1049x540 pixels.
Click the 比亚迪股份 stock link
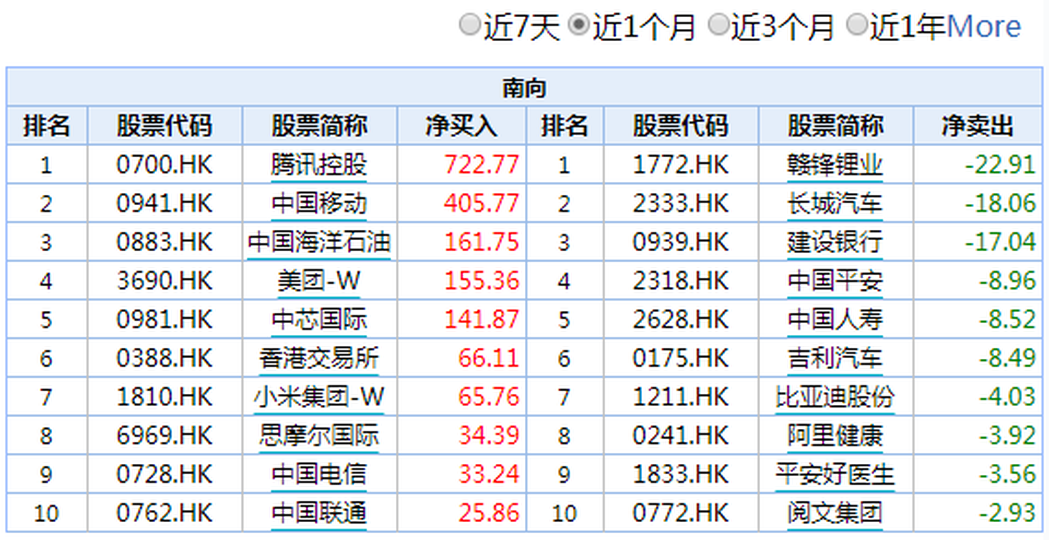[x=835, y=398]
